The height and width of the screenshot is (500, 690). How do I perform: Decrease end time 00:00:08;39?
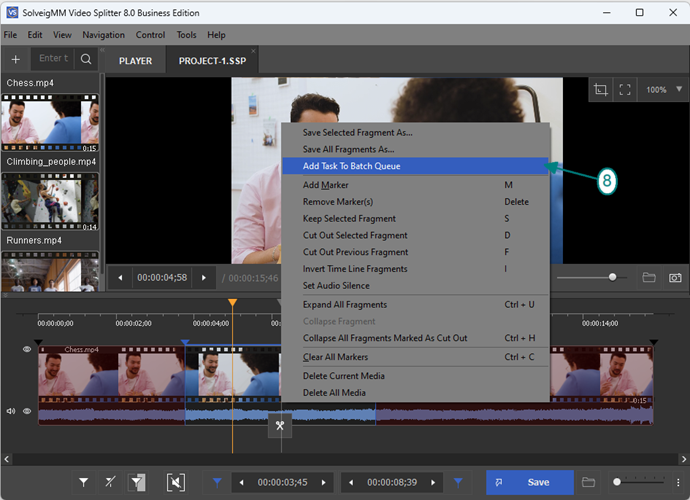[351, 482]
